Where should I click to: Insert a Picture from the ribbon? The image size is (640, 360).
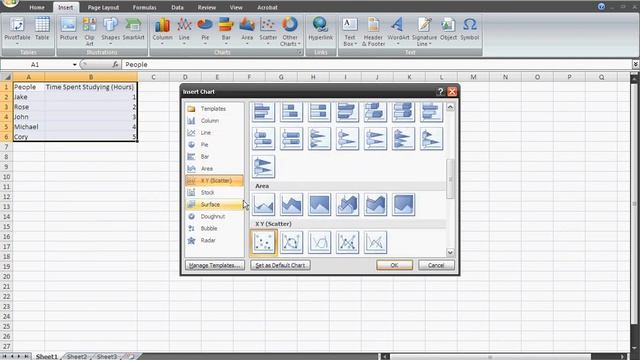(x=68, y=29)
